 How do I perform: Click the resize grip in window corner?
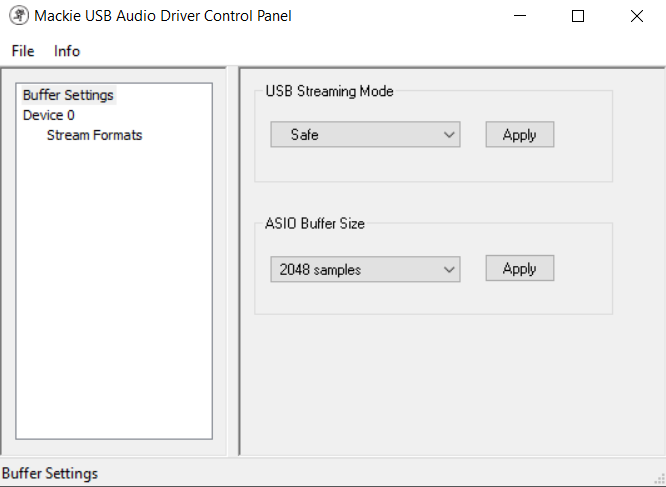660,481
